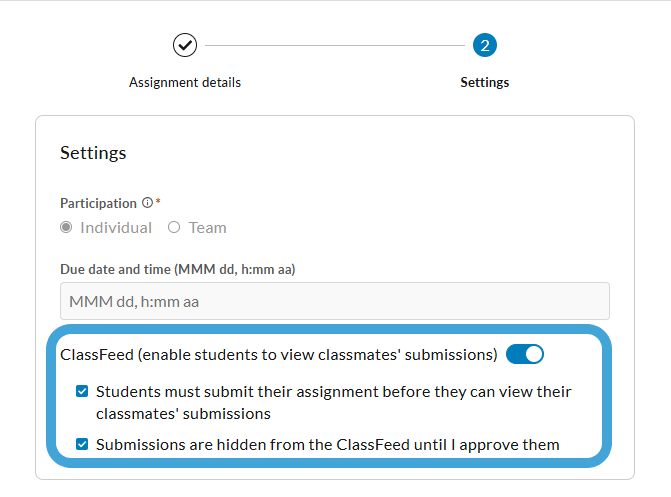The width and height of the screenshot is (671, 497).
Task: Click the Participation field label
Action: 98,203
